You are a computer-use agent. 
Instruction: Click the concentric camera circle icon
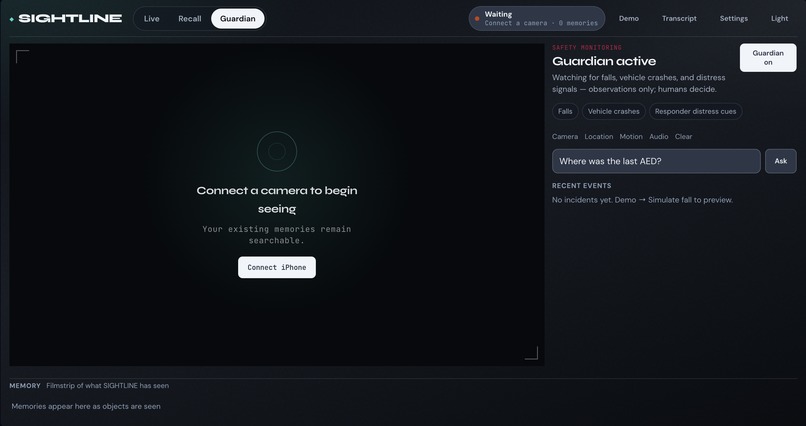point(277,151)
